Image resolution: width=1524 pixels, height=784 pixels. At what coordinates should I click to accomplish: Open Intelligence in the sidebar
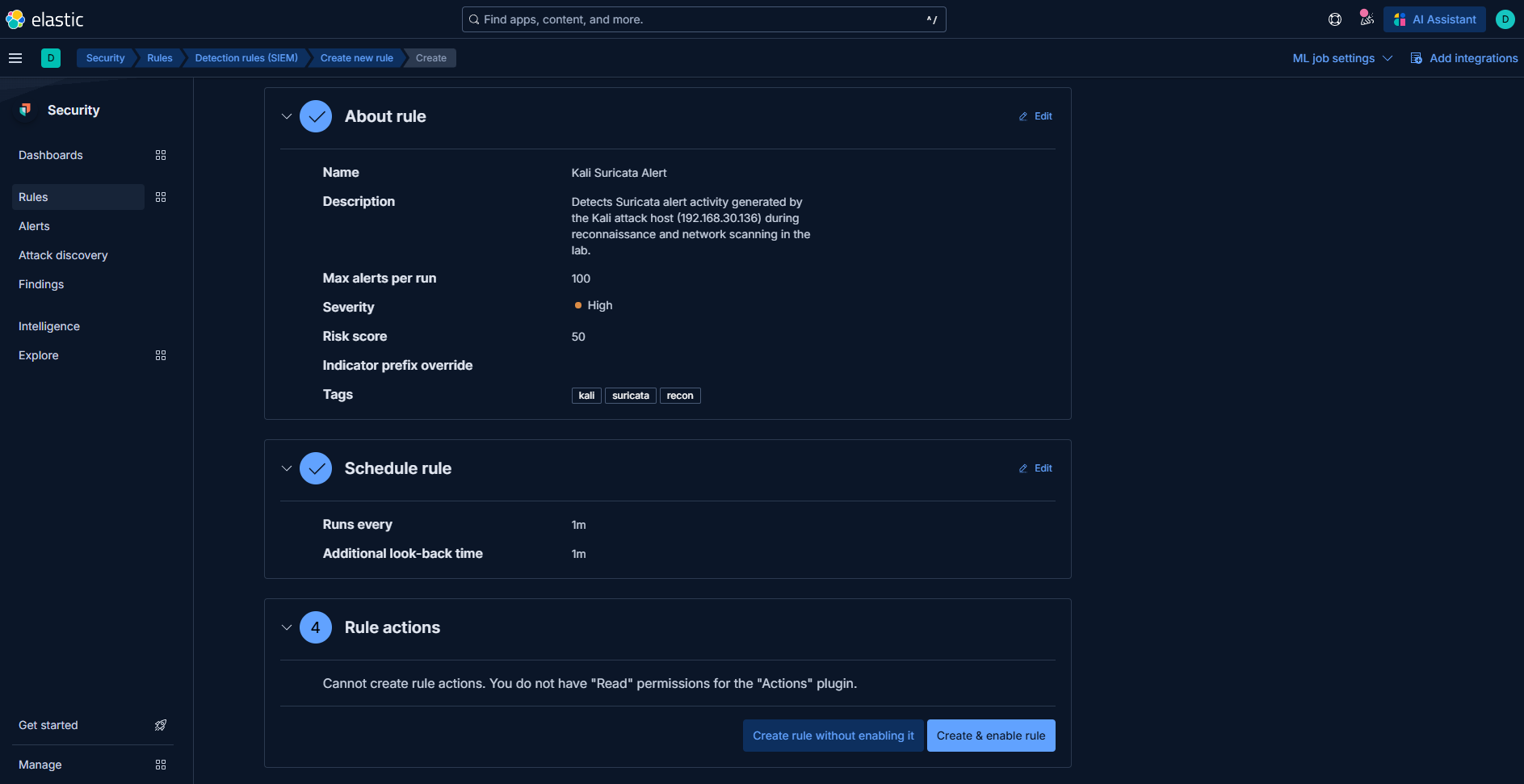coord(49,326)
